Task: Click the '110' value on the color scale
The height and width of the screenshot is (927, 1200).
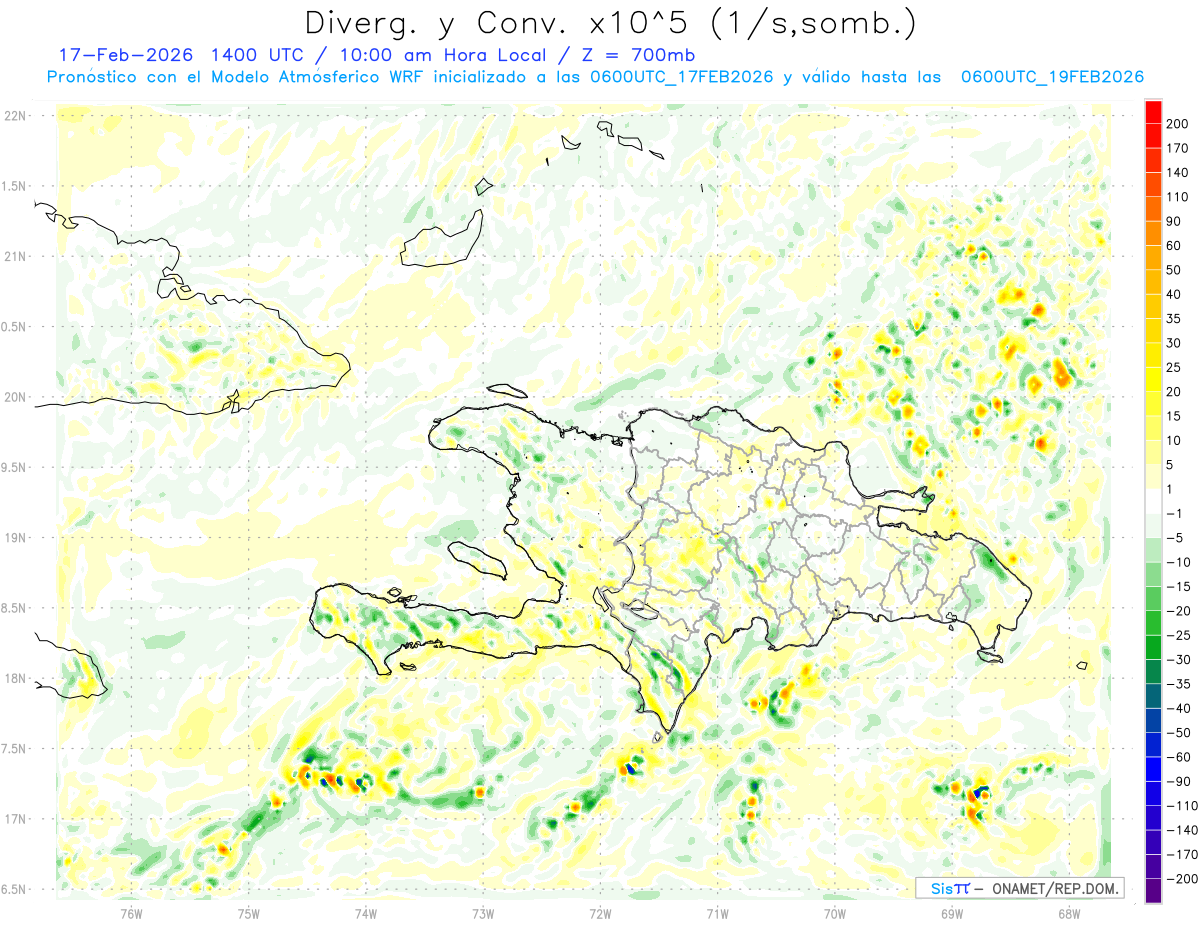Action: [x=1178, y=197]
